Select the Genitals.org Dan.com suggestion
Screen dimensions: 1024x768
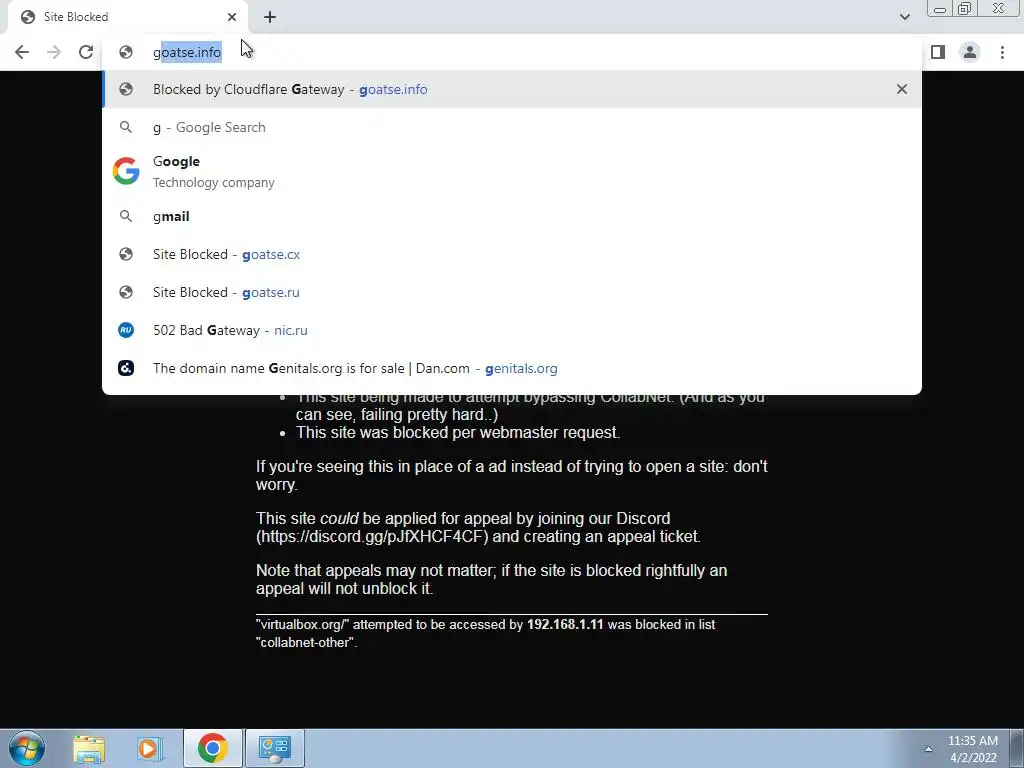[x=512, y=368]
